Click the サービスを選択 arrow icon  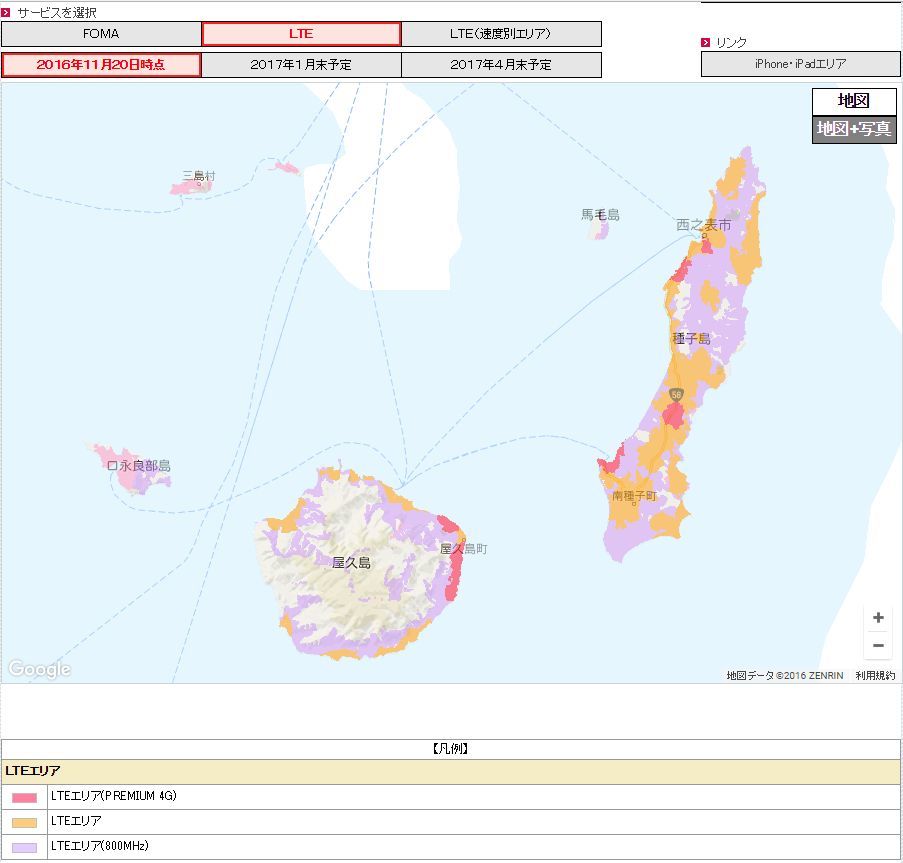click(6, 12)
